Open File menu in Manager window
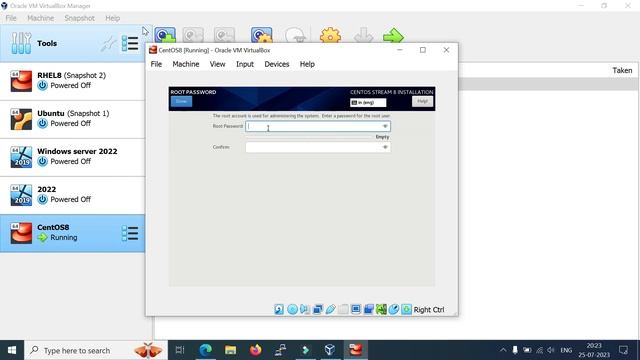 pyautogui.click(x=11, y=18)
